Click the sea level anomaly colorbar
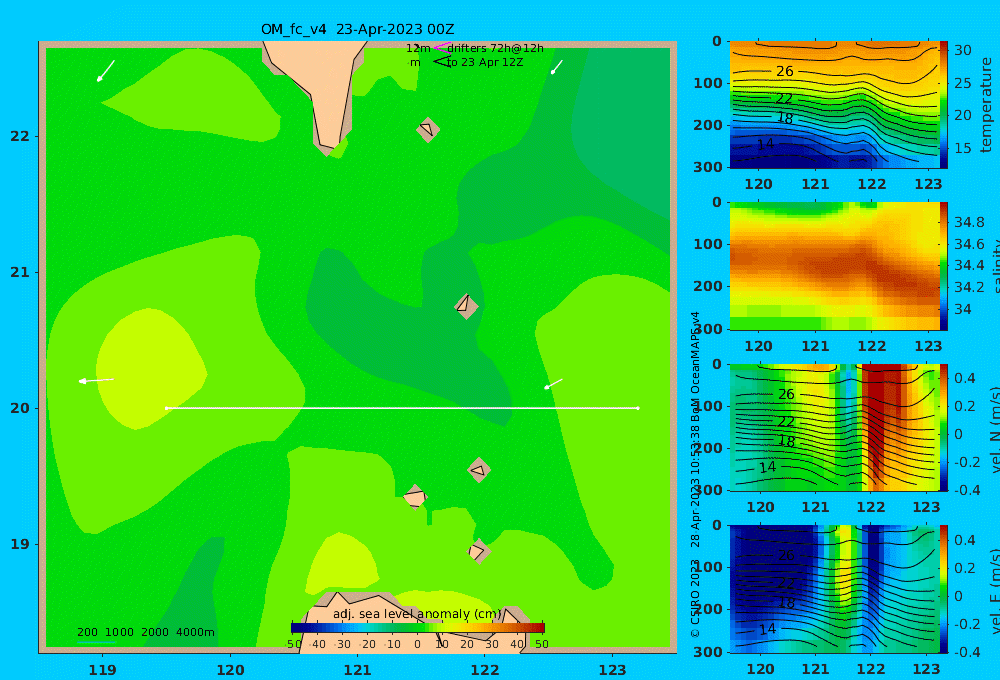Image resolution: width=1000 pixels, height=680 pixels. tap(418, 628)
